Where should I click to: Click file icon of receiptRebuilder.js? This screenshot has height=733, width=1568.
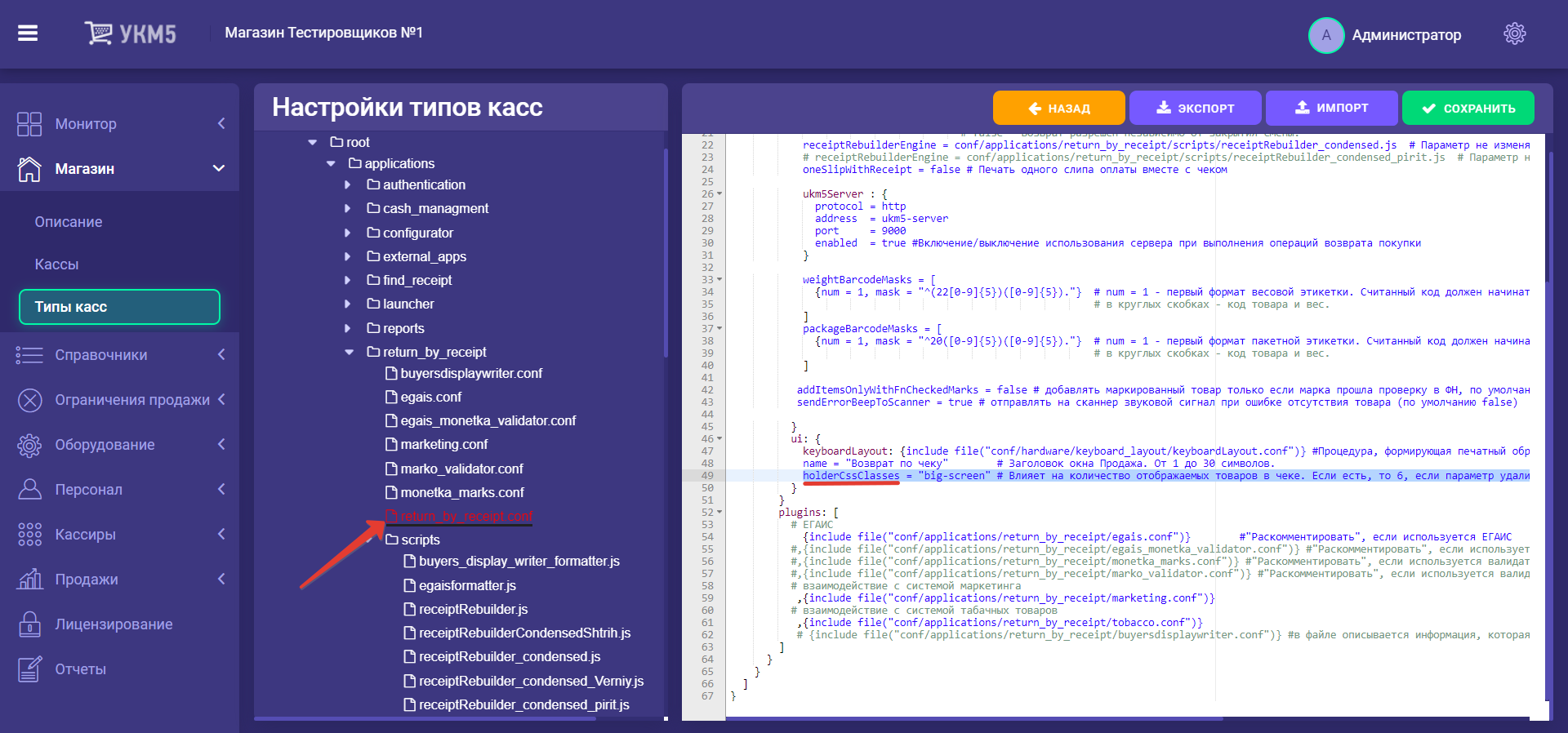click(410, 609)
